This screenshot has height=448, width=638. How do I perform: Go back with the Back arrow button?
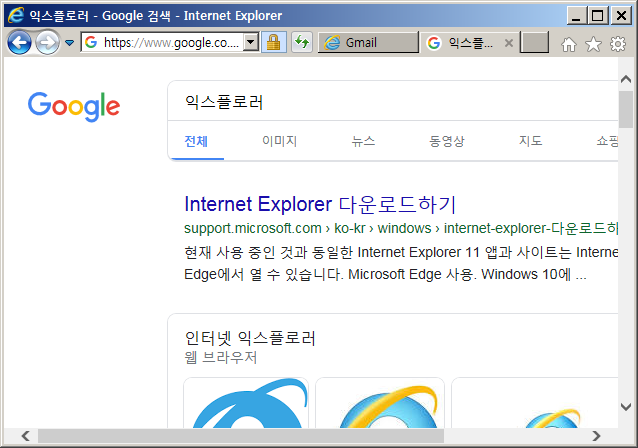(x=19, y=42)
